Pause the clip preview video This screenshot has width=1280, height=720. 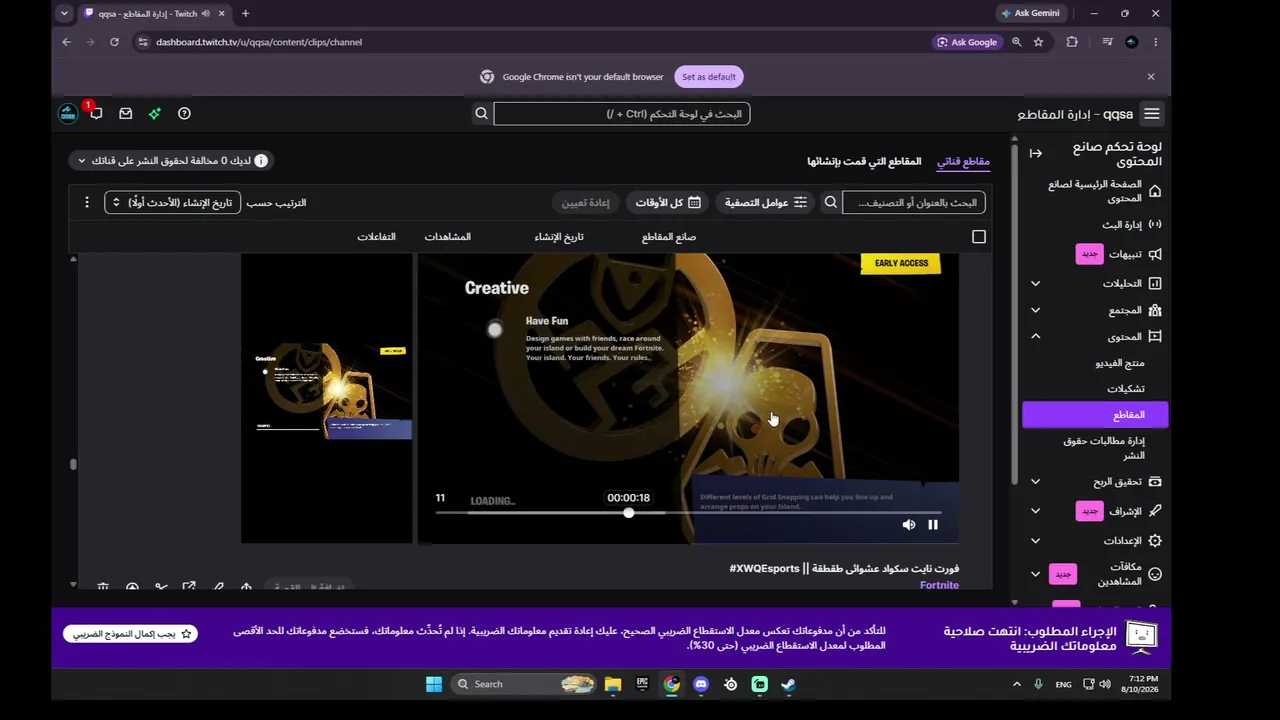click(x=933, y=525)
